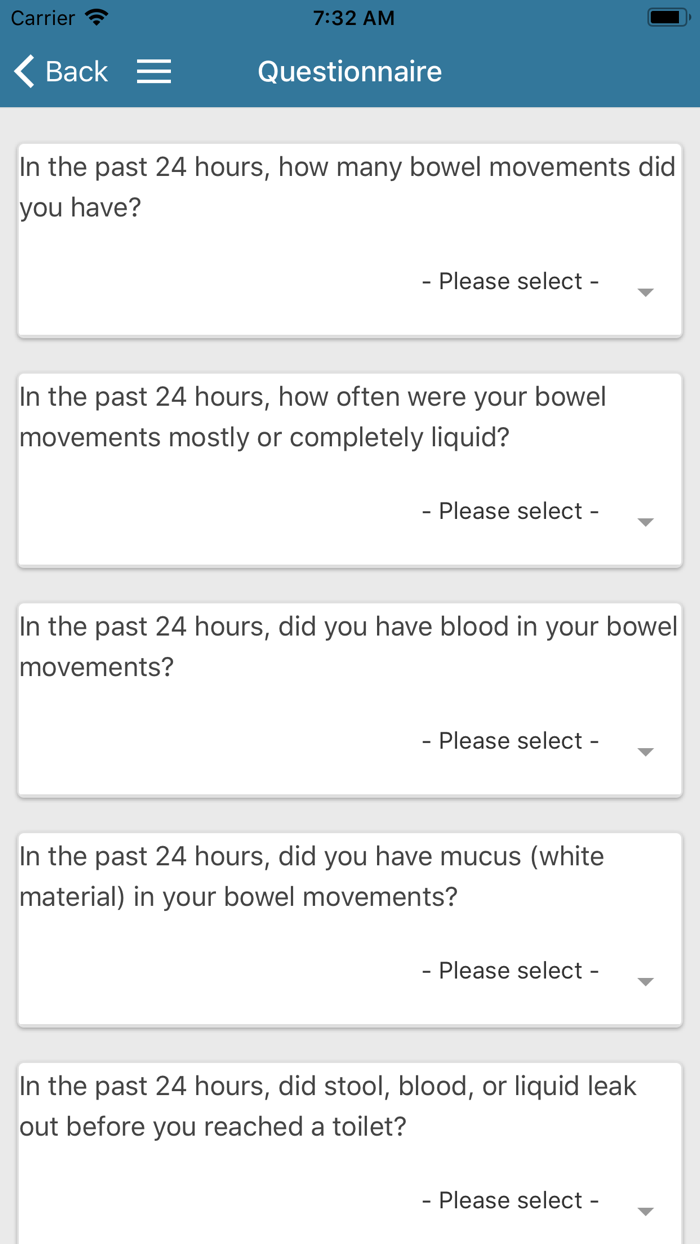
Task: Tap the stool leak before toilet question text
Action: 328,1106
